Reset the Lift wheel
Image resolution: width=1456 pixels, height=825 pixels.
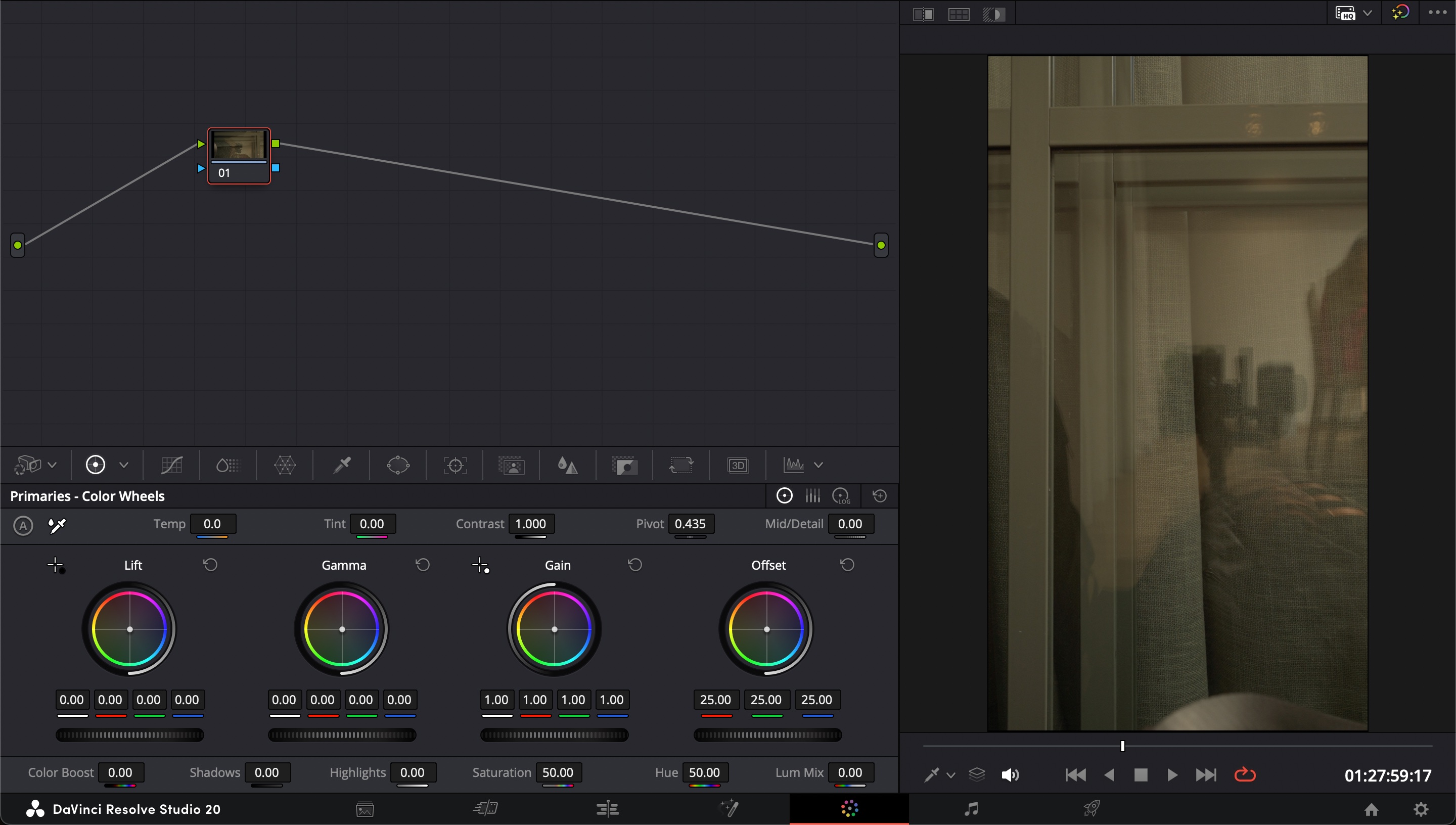[210, 565]
